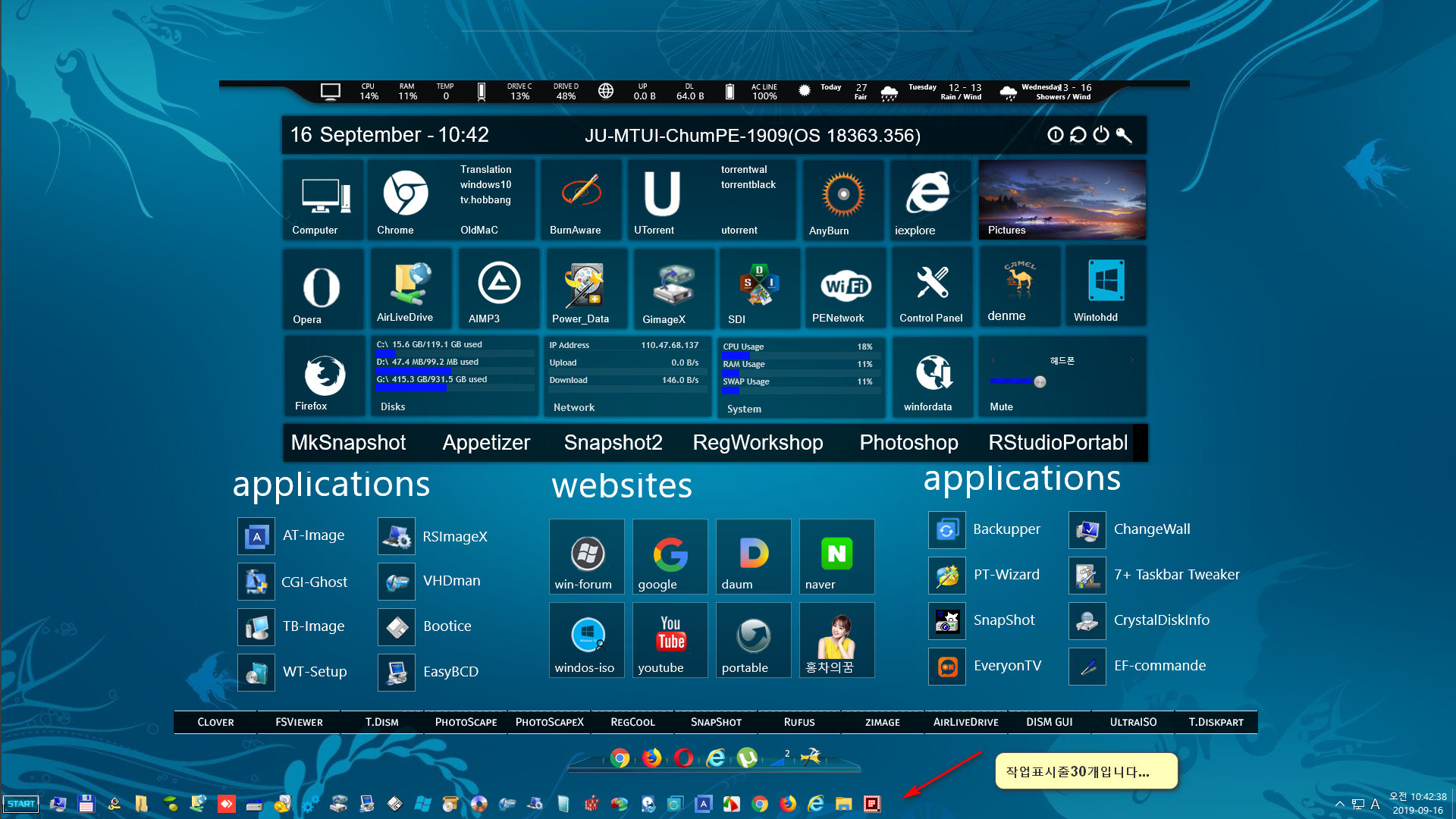Open BurnAware tile
Image resolution: width=1456 pixels, height=819 pixels.
pos(580,200)
